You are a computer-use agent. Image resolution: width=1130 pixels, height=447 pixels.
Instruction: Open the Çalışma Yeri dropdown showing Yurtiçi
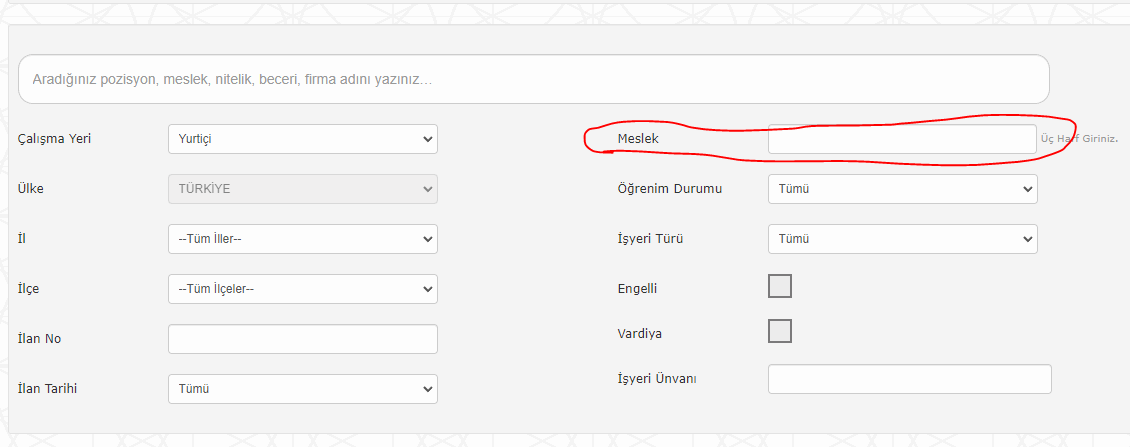303,139
